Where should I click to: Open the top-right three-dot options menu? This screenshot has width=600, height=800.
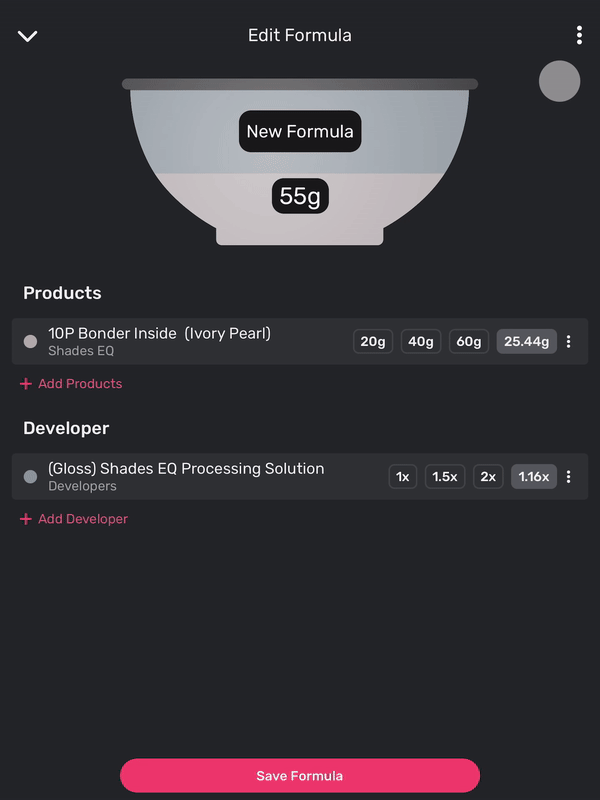[579, 36]
